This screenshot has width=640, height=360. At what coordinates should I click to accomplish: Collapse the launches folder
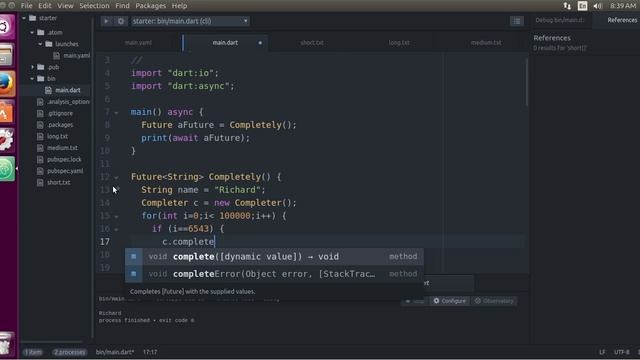coord(40,44)
